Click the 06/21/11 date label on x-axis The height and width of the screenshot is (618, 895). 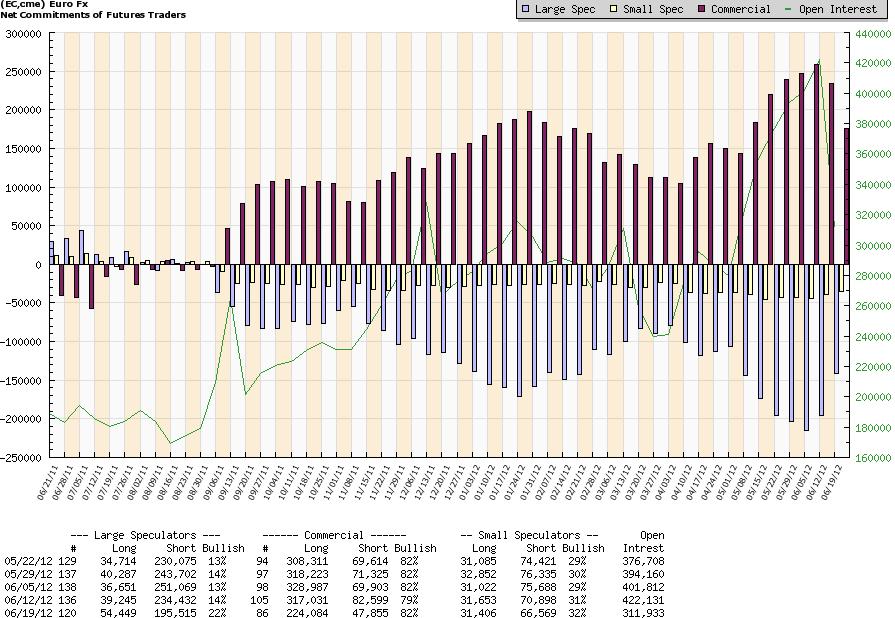point(48,483)
